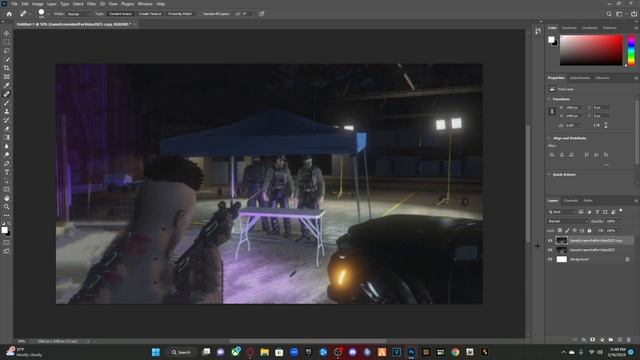Open the workspace switcher icon
Screen dimensions: 640x360
pyautogui.click(x=620, y=14)
